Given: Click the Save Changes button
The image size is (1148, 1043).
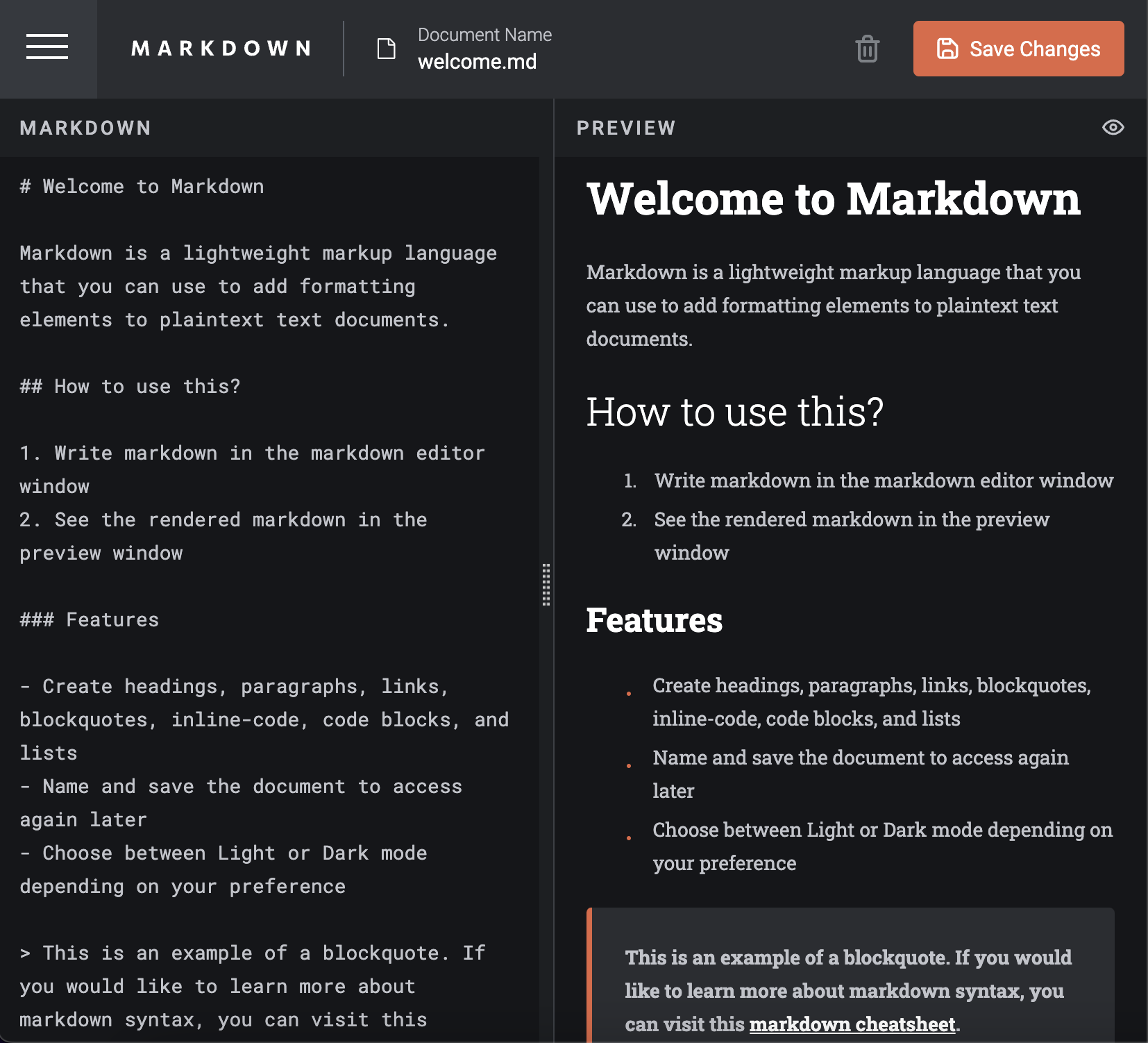Looking at the screenshot, I should [1018, 49].
